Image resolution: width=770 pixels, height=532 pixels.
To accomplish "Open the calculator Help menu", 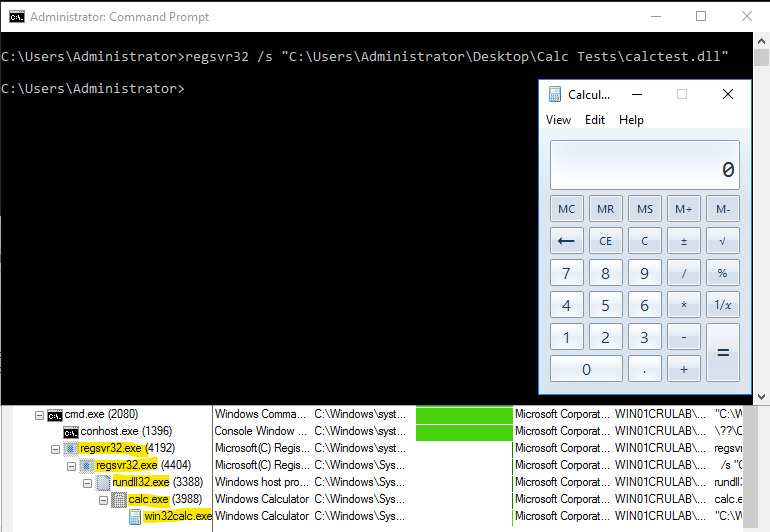I will click(x=631, y=120).
